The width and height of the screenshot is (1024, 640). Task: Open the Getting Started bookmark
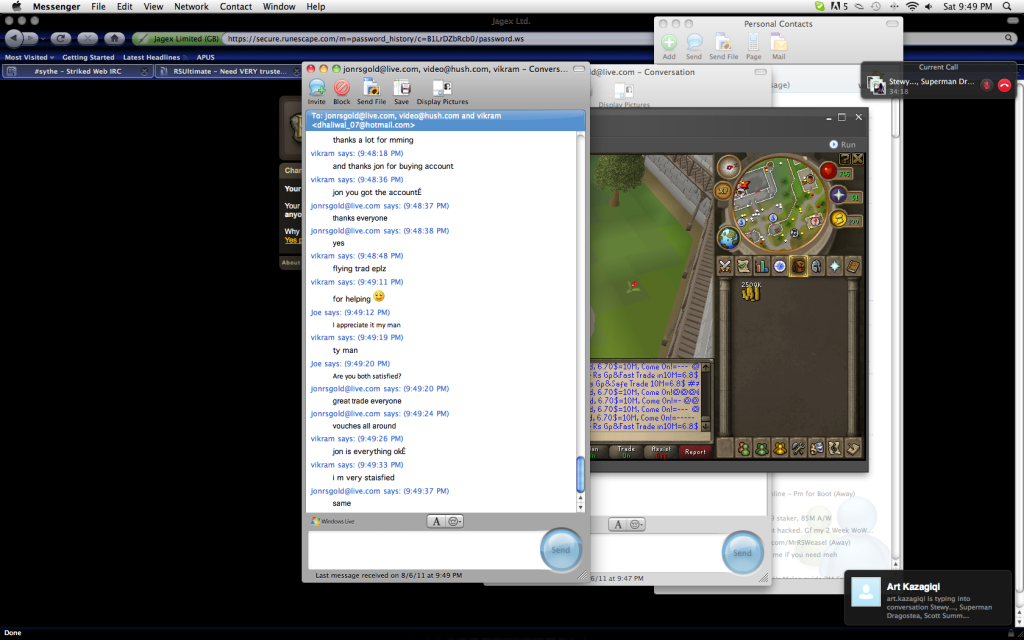(x=88, y=57)
